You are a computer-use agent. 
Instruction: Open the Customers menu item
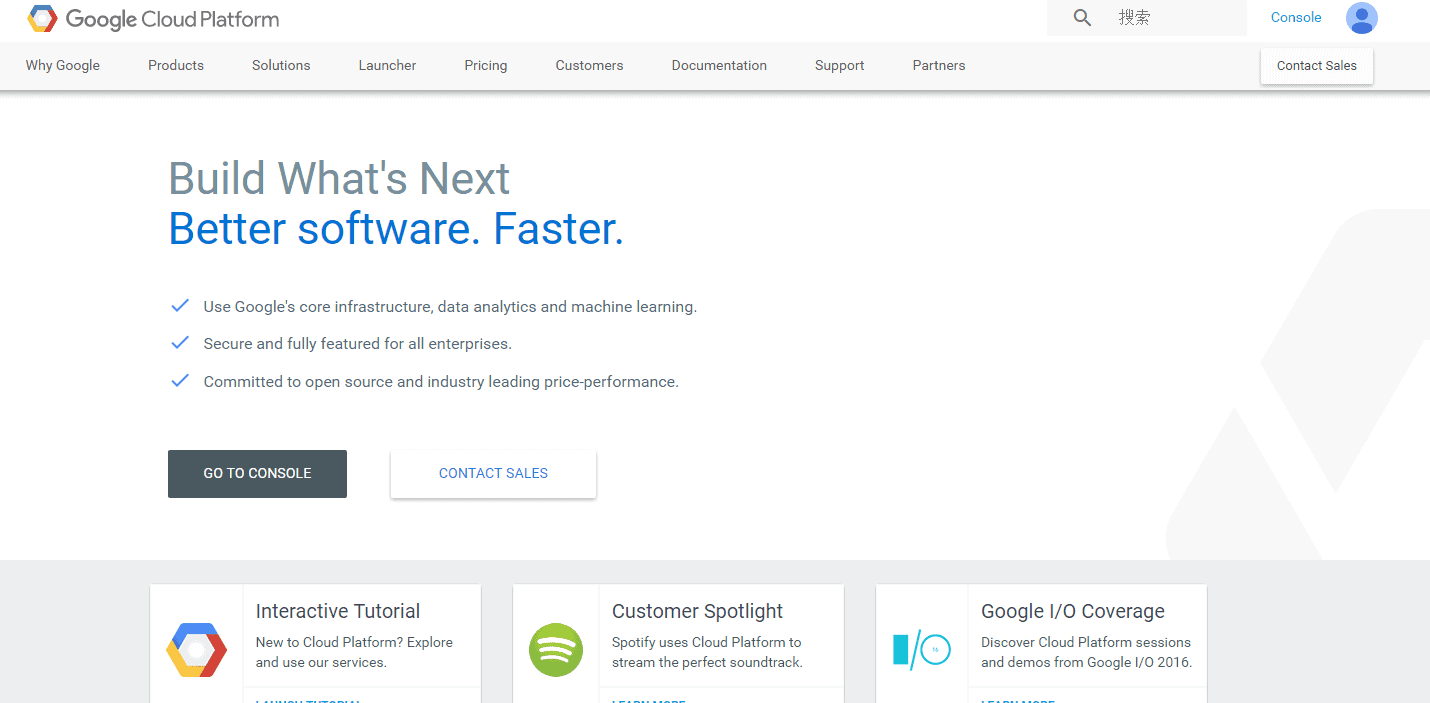pyautogui.click(x=589, y=65)
